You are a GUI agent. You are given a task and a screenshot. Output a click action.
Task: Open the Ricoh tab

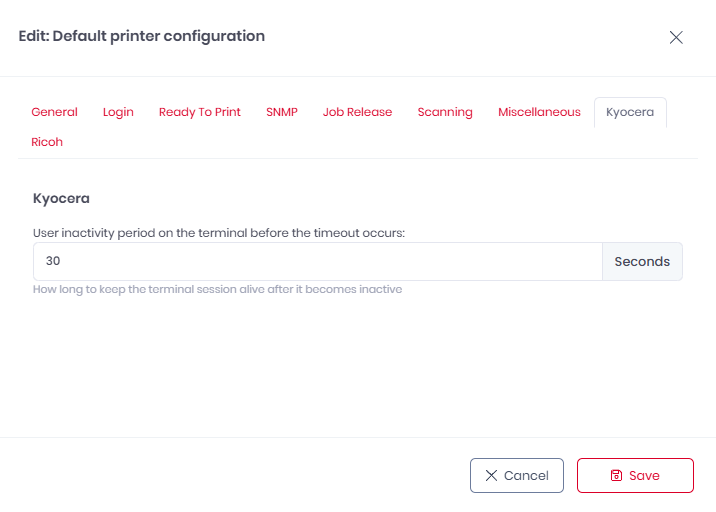[x=47, y=142]
